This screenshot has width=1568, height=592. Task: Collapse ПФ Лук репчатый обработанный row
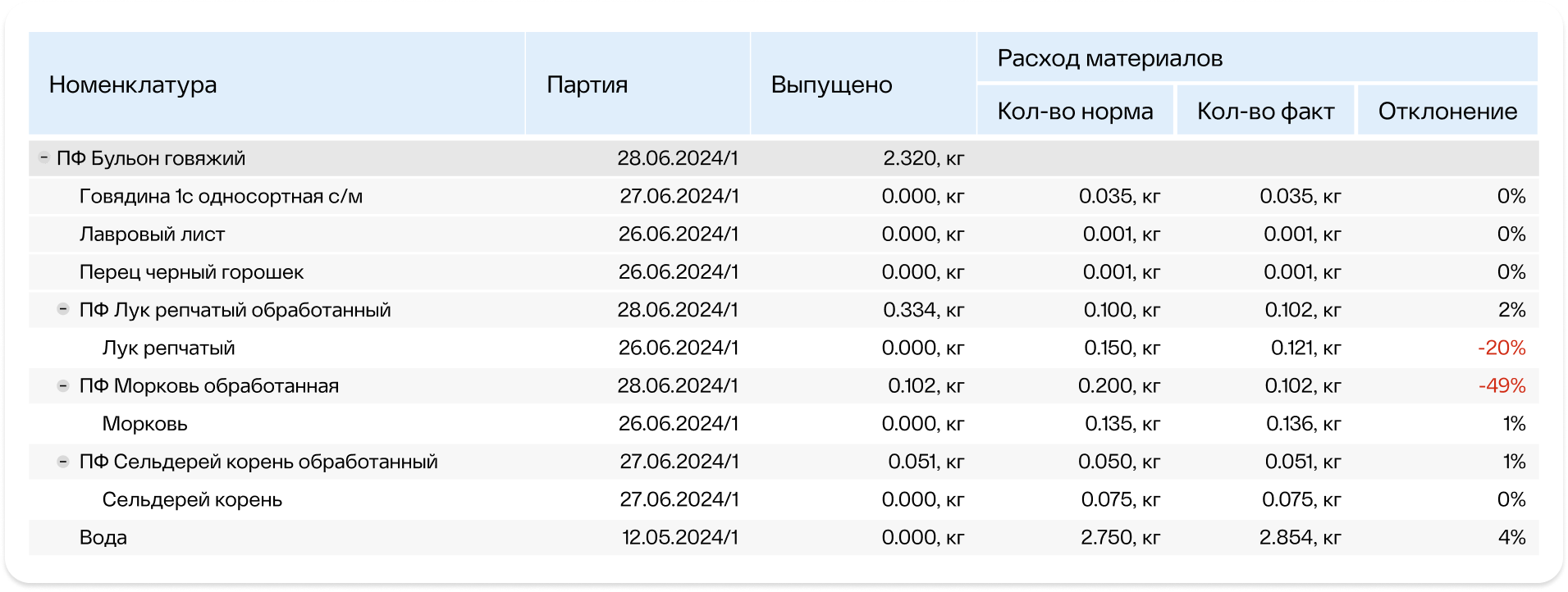62,309
